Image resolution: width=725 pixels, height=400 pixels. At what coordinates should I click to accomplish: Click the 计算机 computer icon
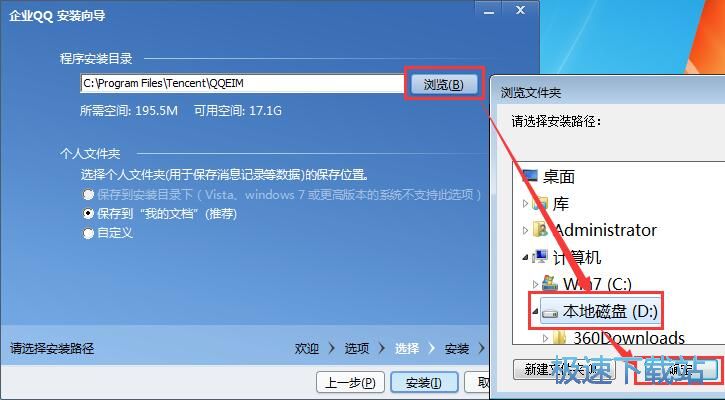tap(540, 257)
